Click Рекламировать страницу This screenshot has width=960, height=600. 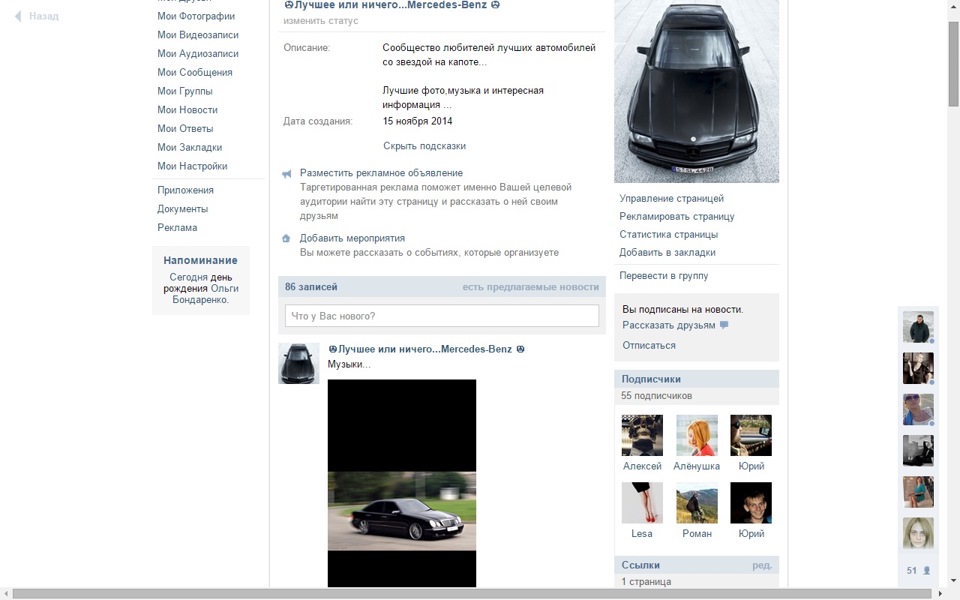pos(677,217)
